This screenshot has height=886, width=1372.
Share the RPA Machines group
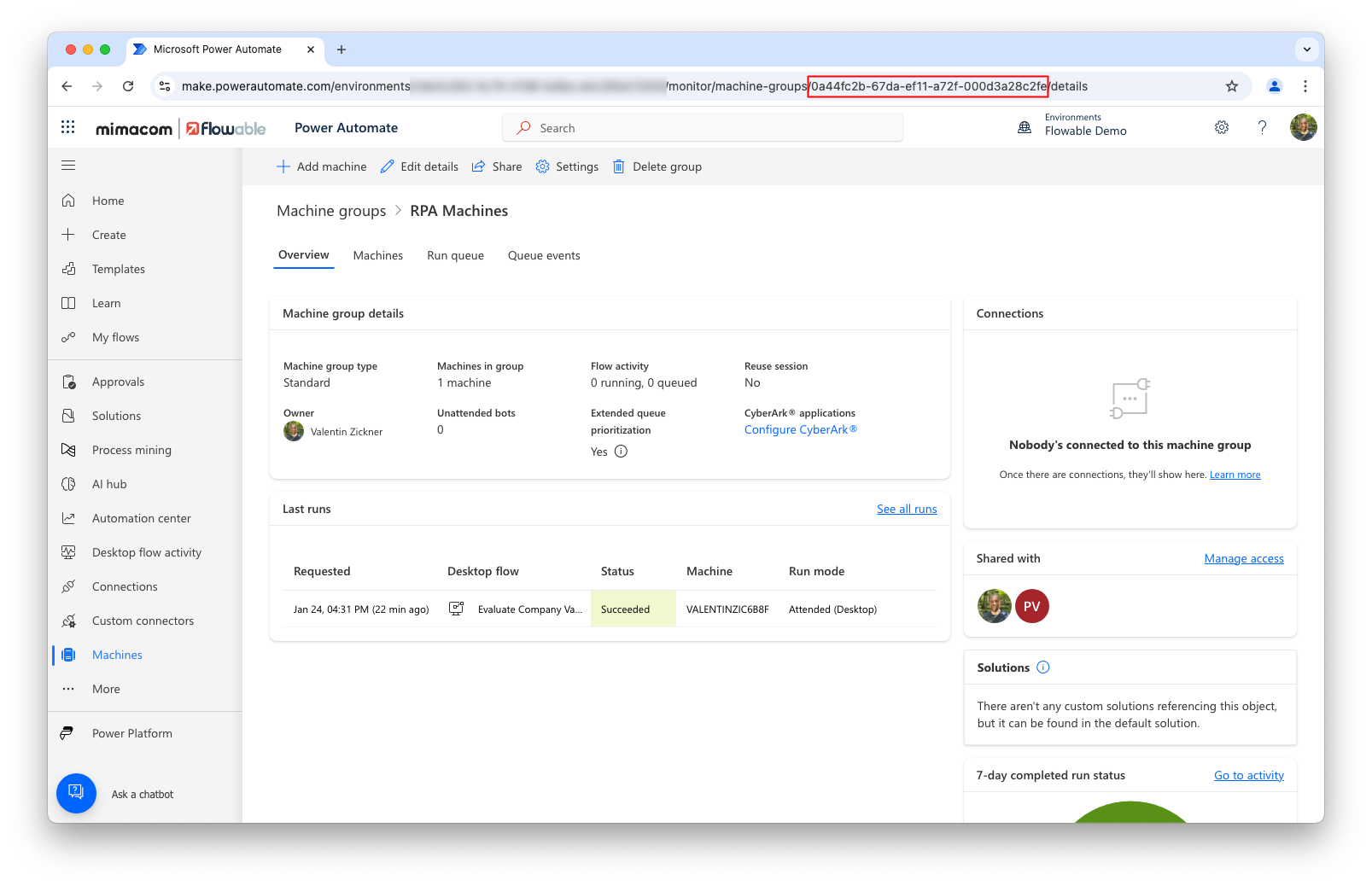tap(497, 166)
